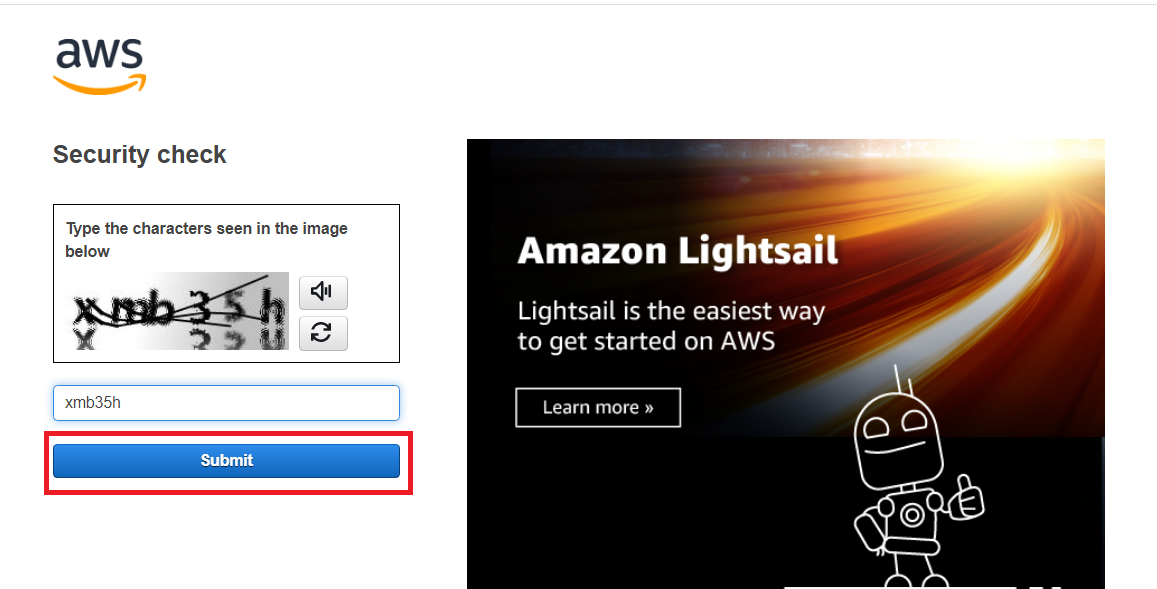
Task: Click the "Lightsail is the easiest way" text
Action: [670, 311]
